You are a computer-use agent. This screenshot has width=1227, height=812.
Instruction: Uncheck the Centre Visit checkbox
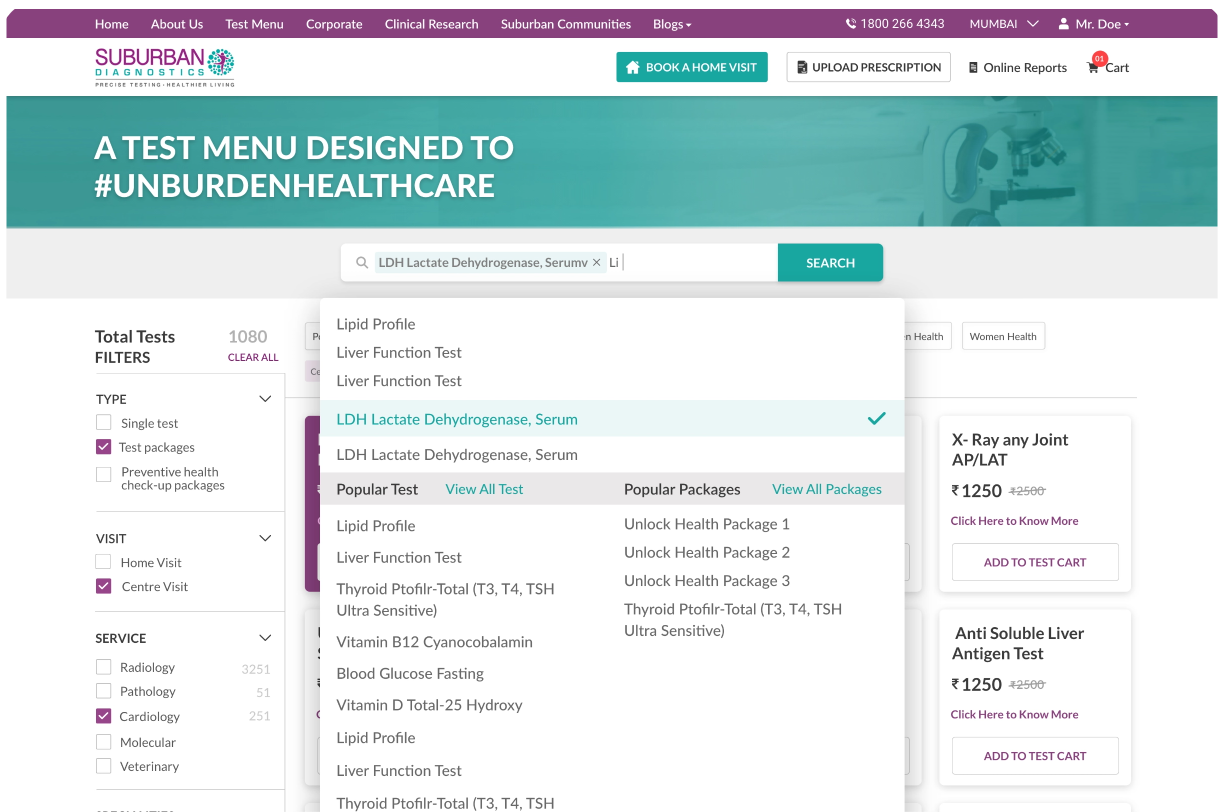(x=104, y=586)
